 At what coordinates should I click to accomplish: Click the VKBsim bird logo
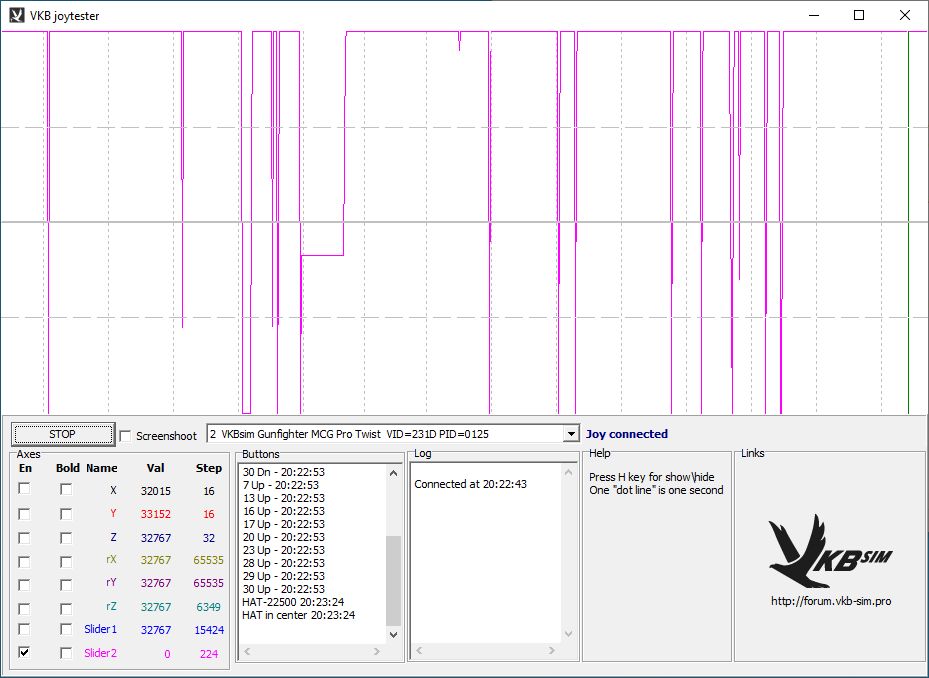tap(829, 551)
